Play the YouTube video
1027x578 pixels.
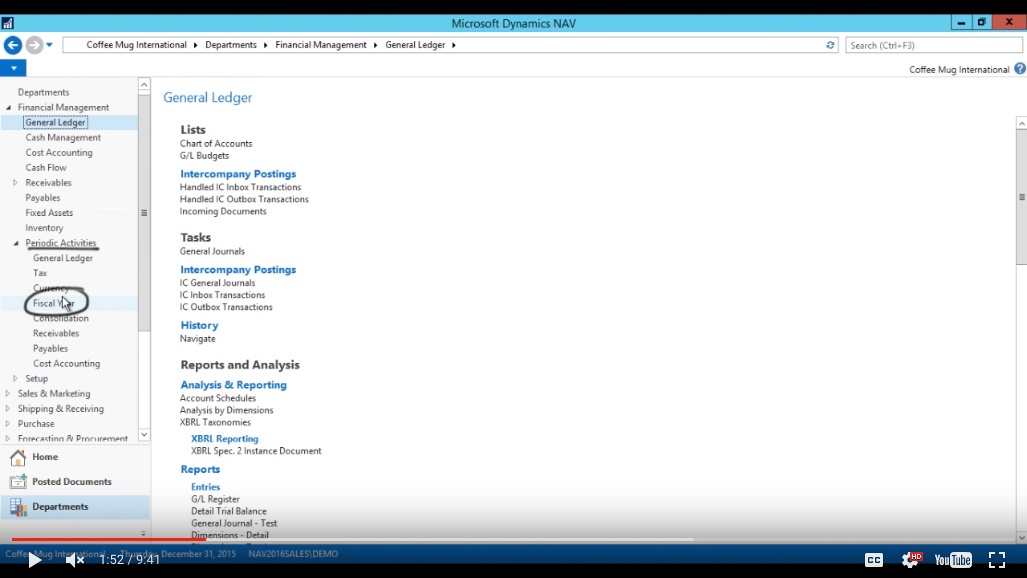(x=35, y=560)
